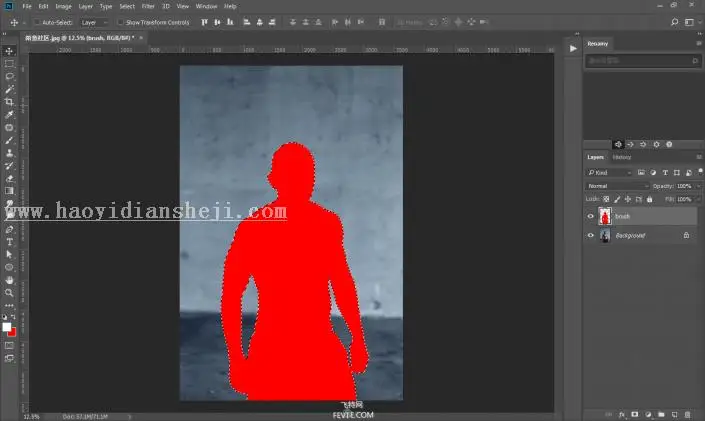
Task: Select the Healing Brush tool
Action: coord(9,128)
